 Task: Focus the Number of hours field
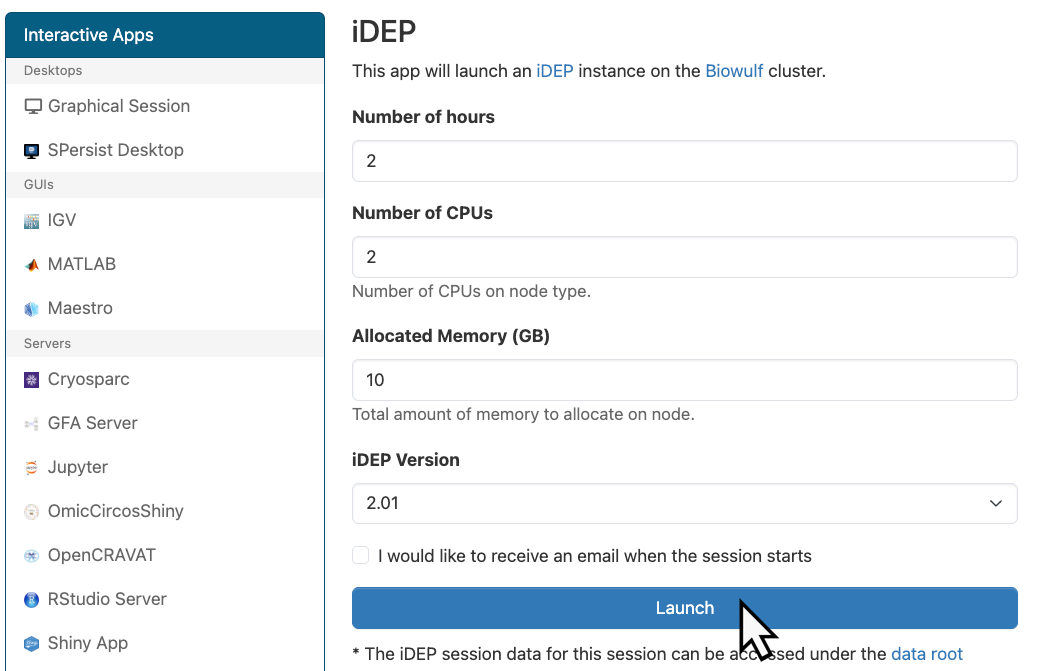coord(685,161)
